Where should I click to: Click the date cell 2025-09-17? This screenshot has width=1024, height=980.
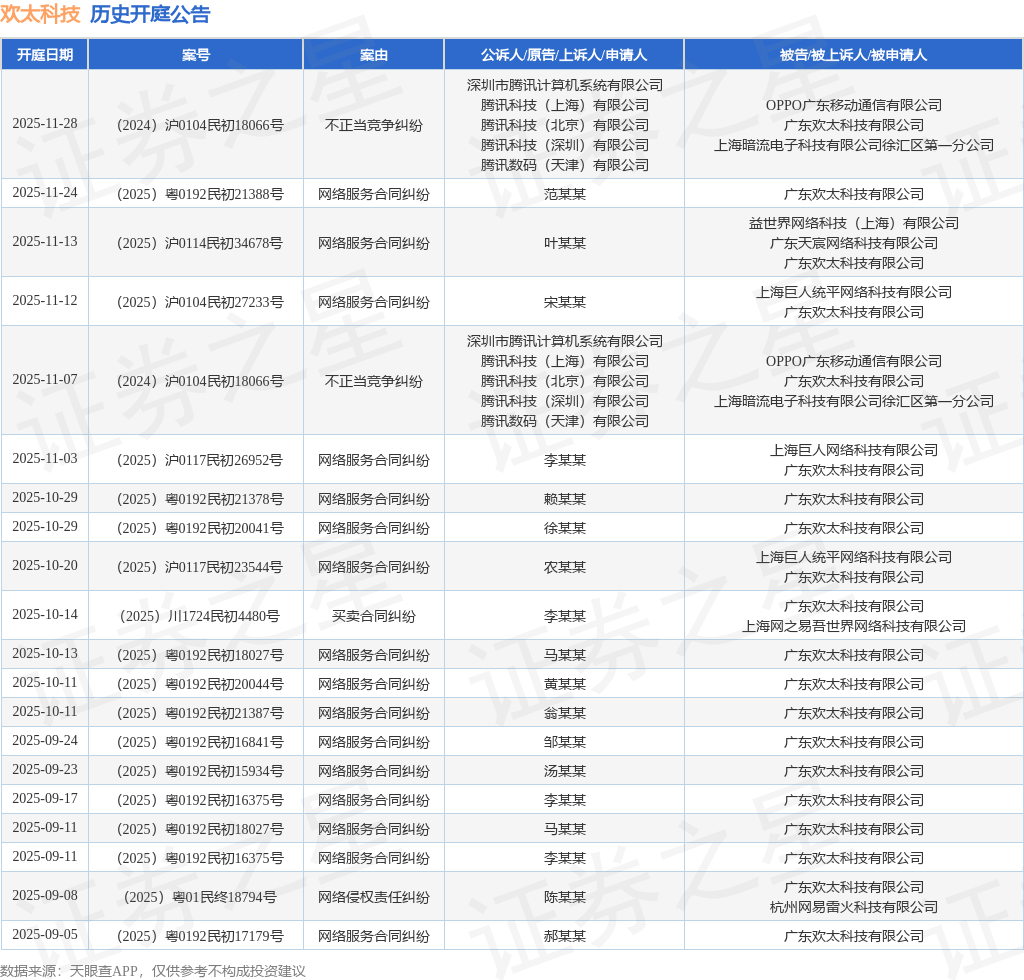pyautogui.click(x=44, y=798)
